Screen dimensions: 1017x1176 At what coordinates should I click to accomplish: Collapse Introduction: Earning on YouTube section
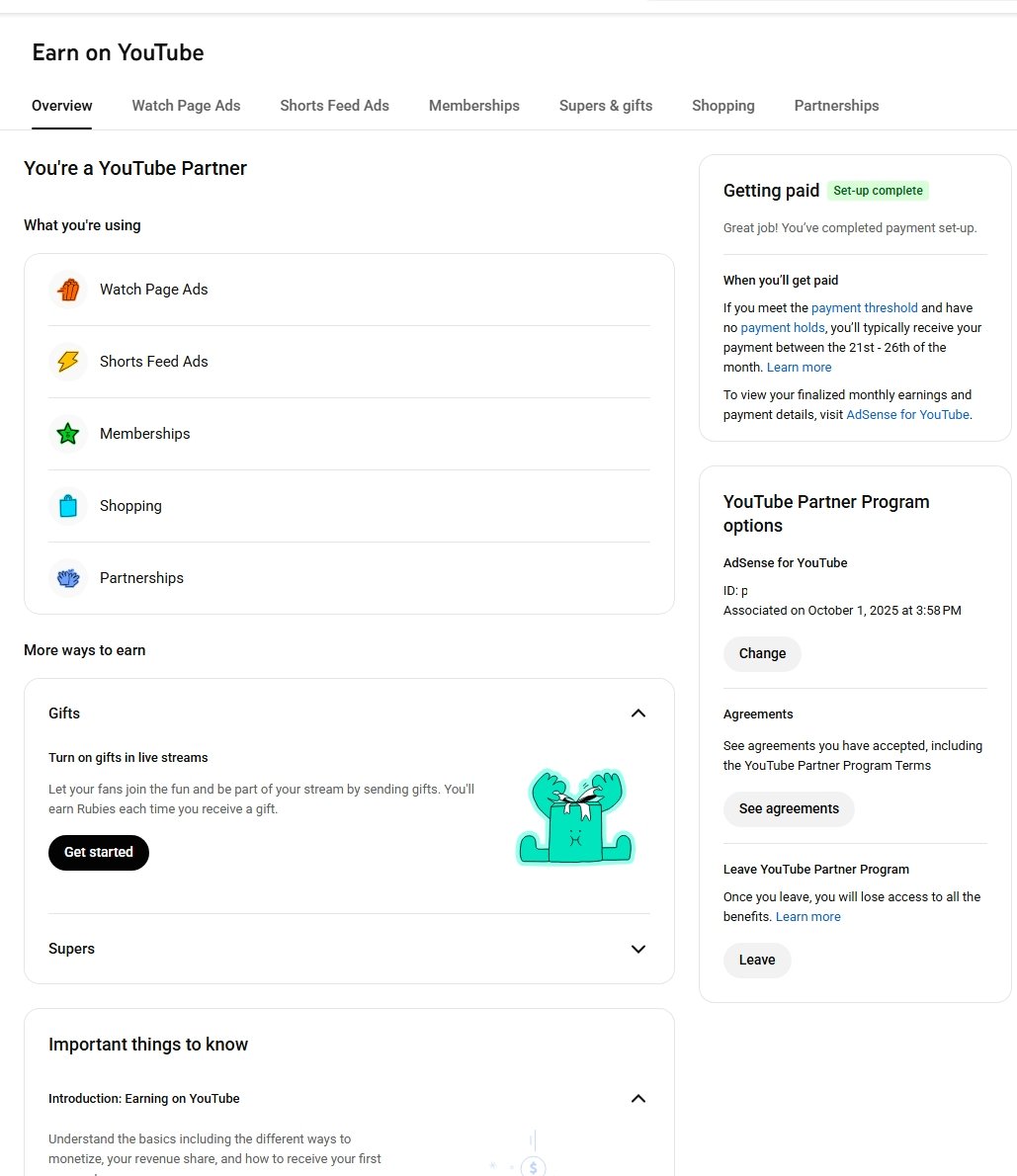[638, 1099]
